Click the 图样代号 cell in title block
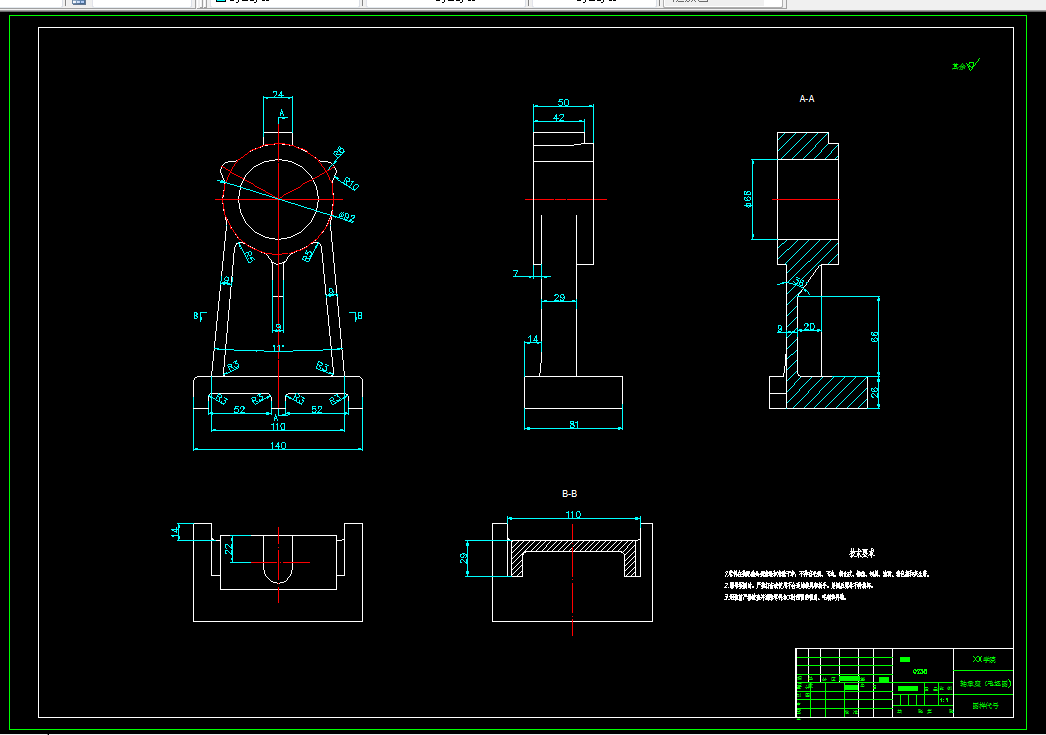Viewport: 1046px width, 735px height. pos(984,706)
